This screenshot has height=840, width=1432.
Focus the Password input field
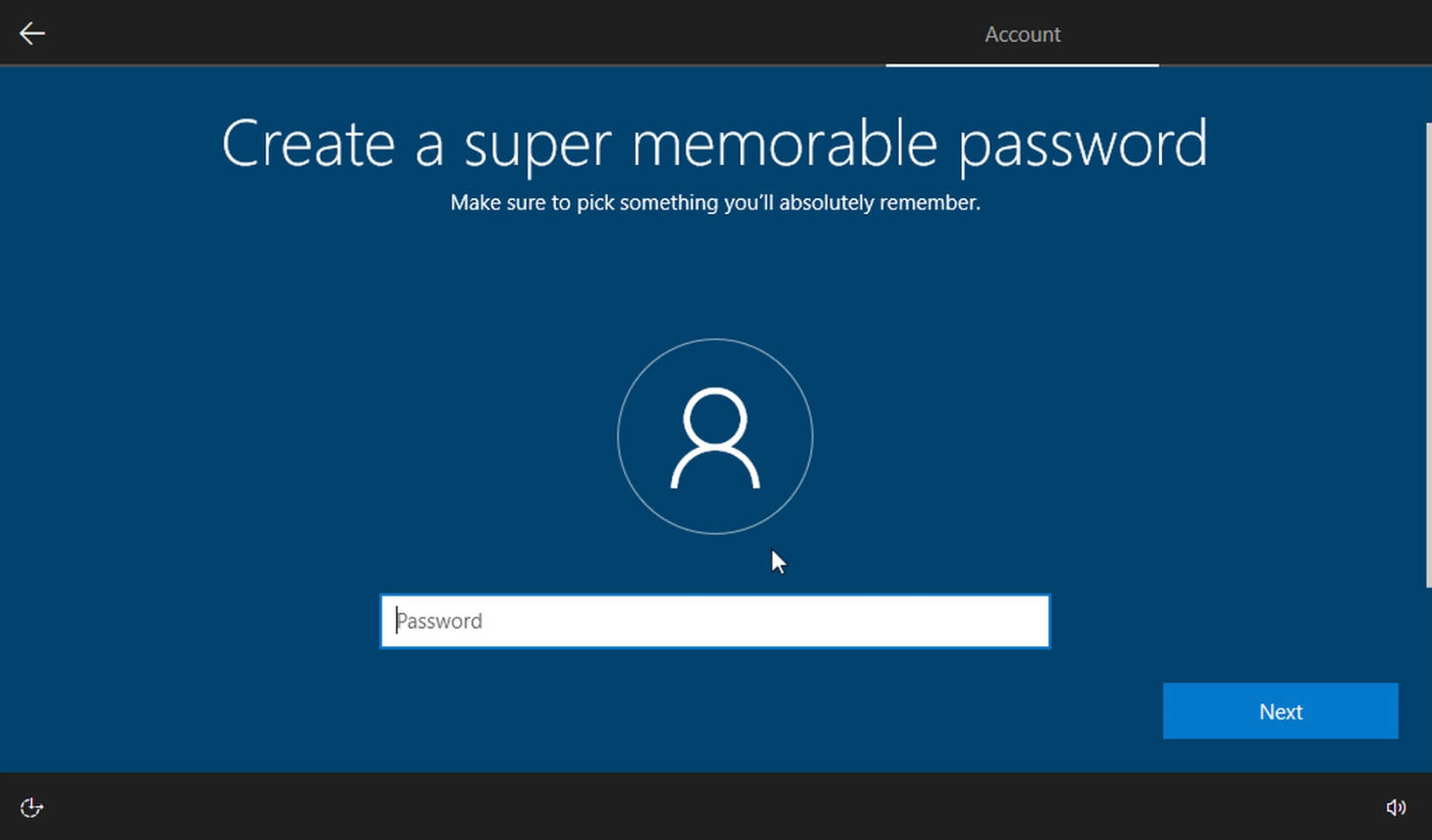[715, 621]
